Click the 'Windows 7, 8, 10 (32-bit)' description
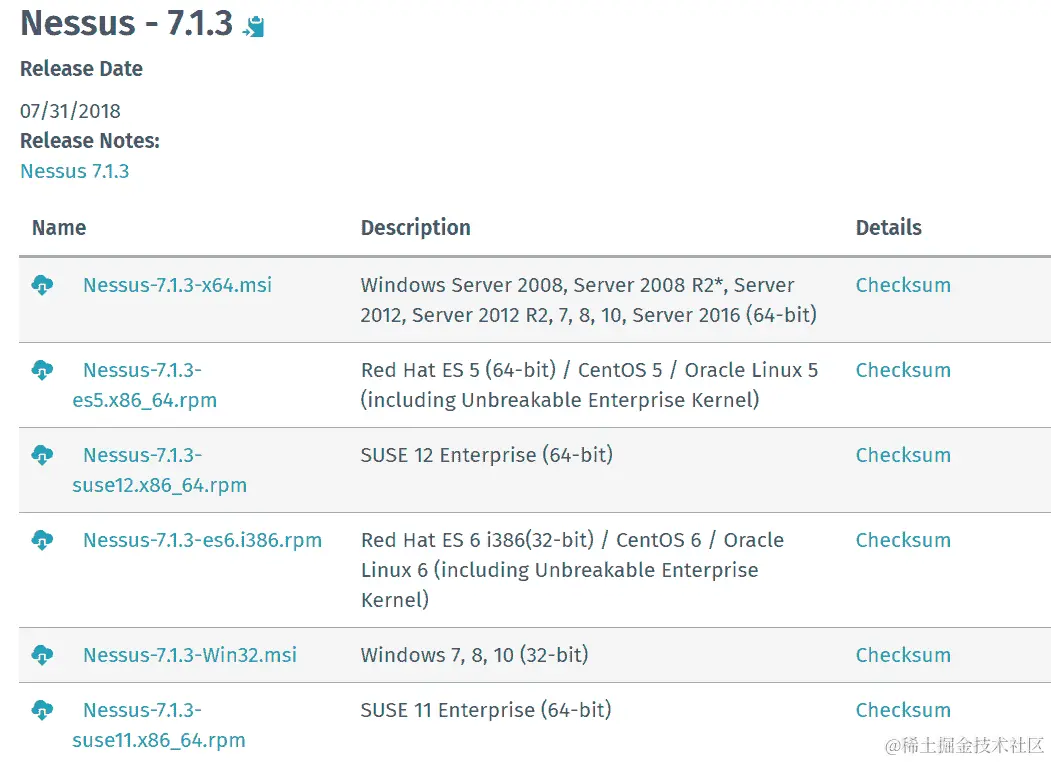 (475, 655)
